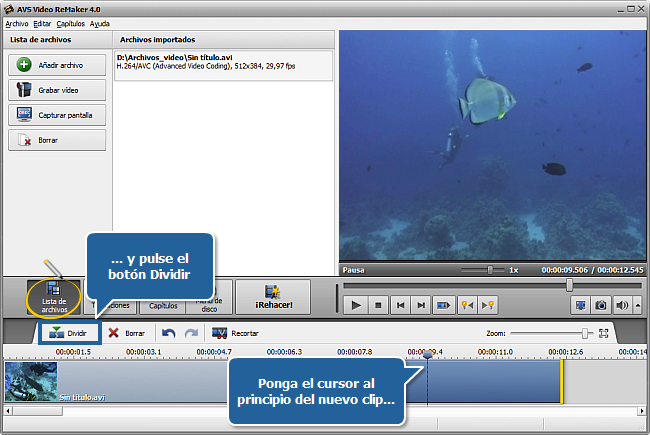The width and height of the screenshot is (650, 435).
Task: Take a snapshot with the camera icon
Action: point(601,305)
